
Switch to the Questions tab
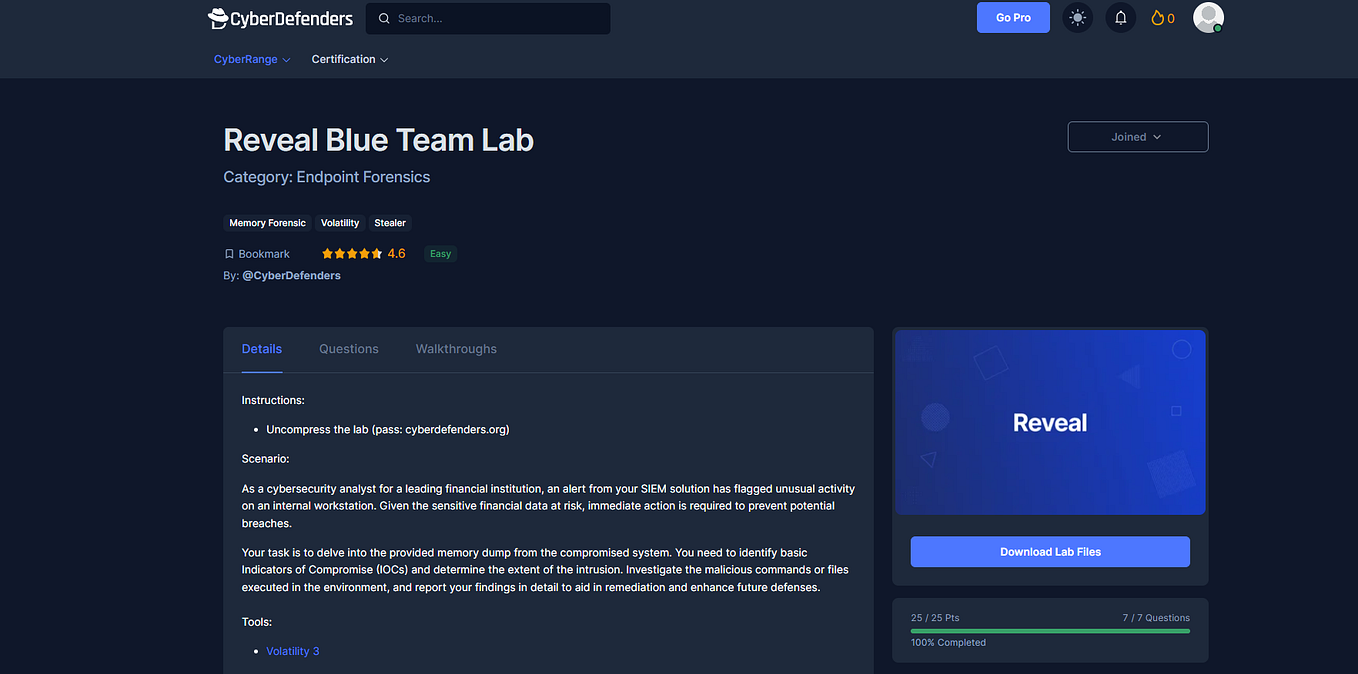click(349, 349)
